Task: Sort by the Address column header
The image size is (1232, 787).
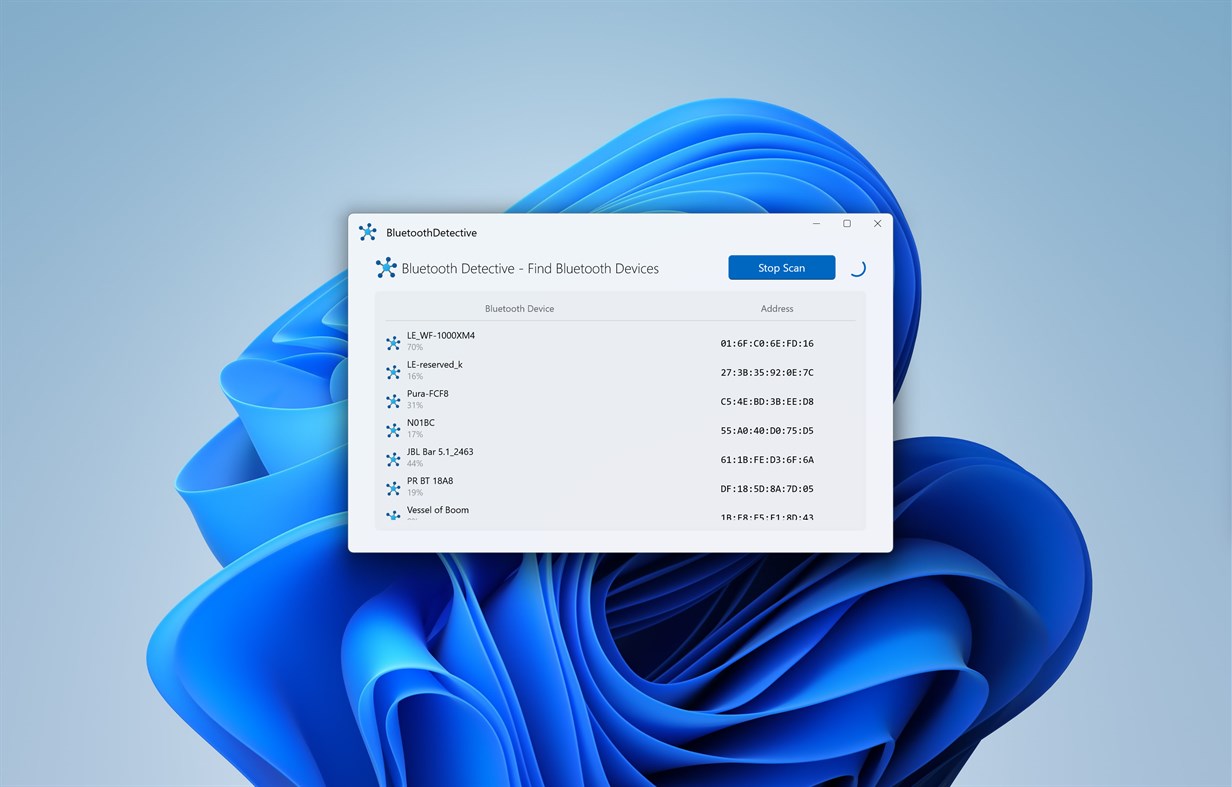Action: [x=777, y=308]
